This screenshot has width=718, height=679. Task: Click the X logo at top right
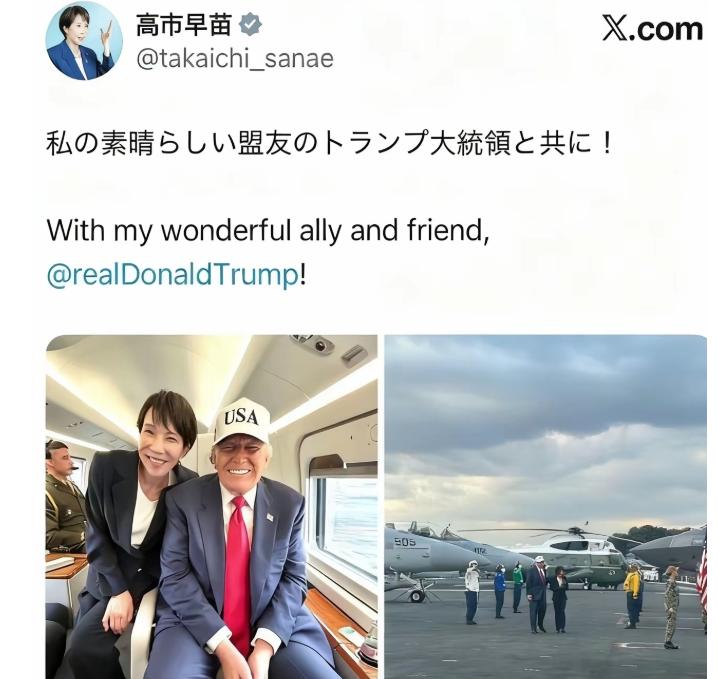click(x=615, y=28)
